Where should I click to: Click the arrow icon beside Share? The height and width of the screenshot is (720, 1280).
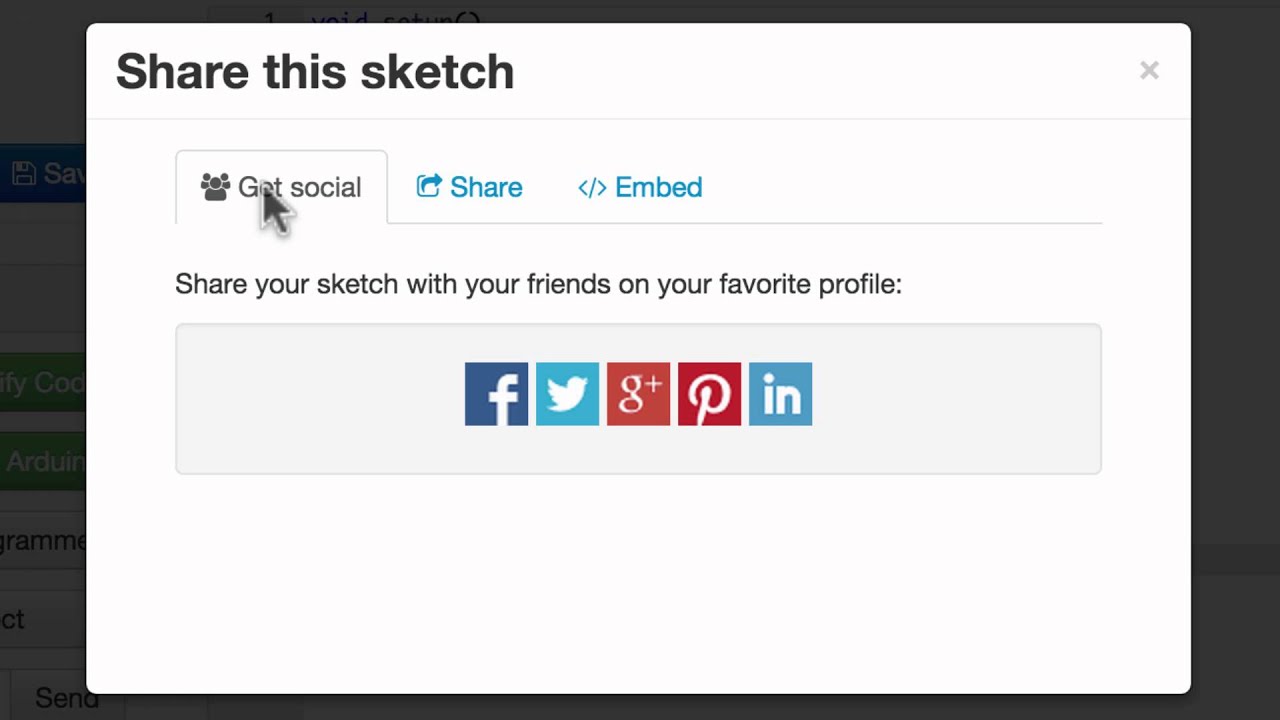point(429,187)
